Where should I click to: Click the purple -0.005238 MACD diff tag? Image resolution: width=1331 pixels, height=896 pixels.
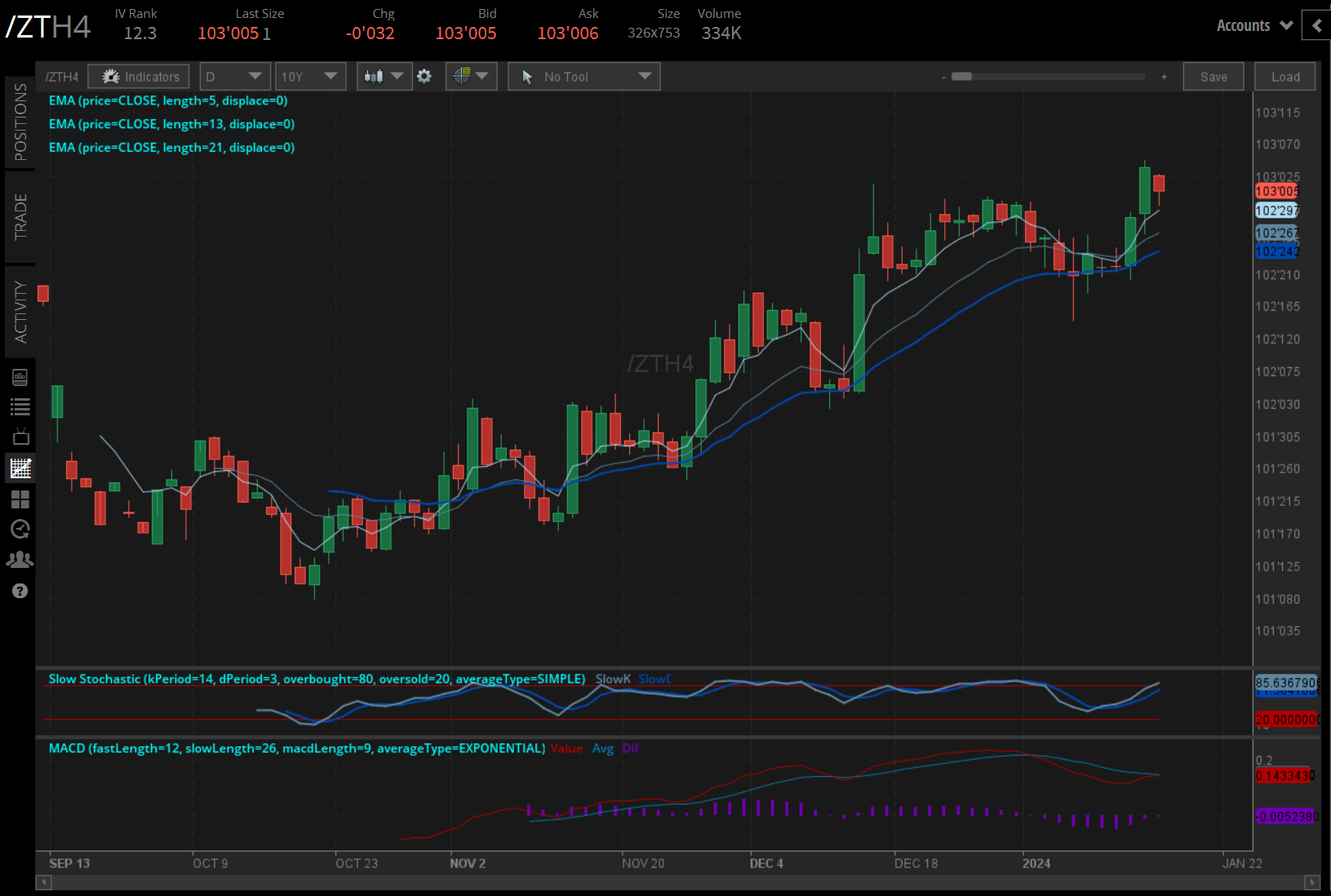(1286, 816)
